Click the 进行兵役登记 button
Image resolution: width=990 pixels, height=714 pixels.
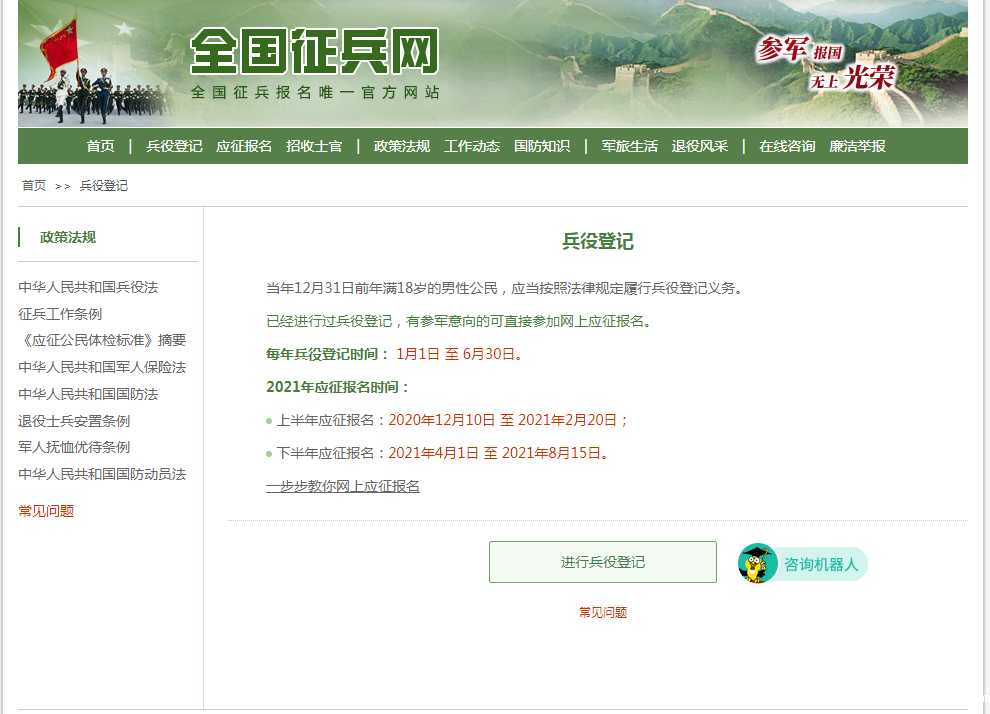603,562
